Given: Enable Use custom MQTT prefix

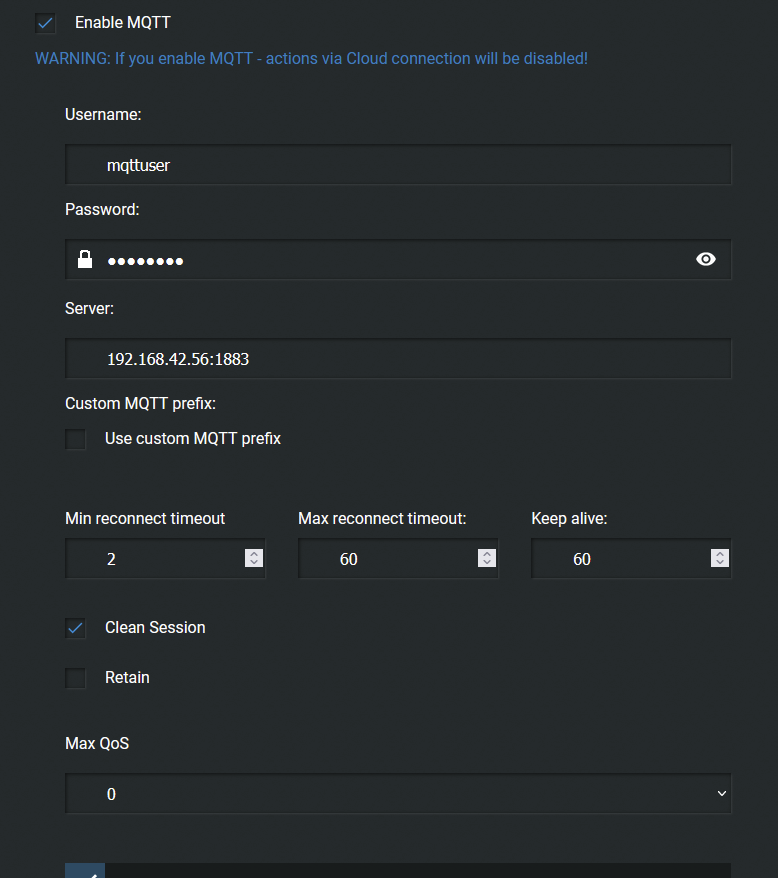Looking at the screenshot, I should 75,439.
